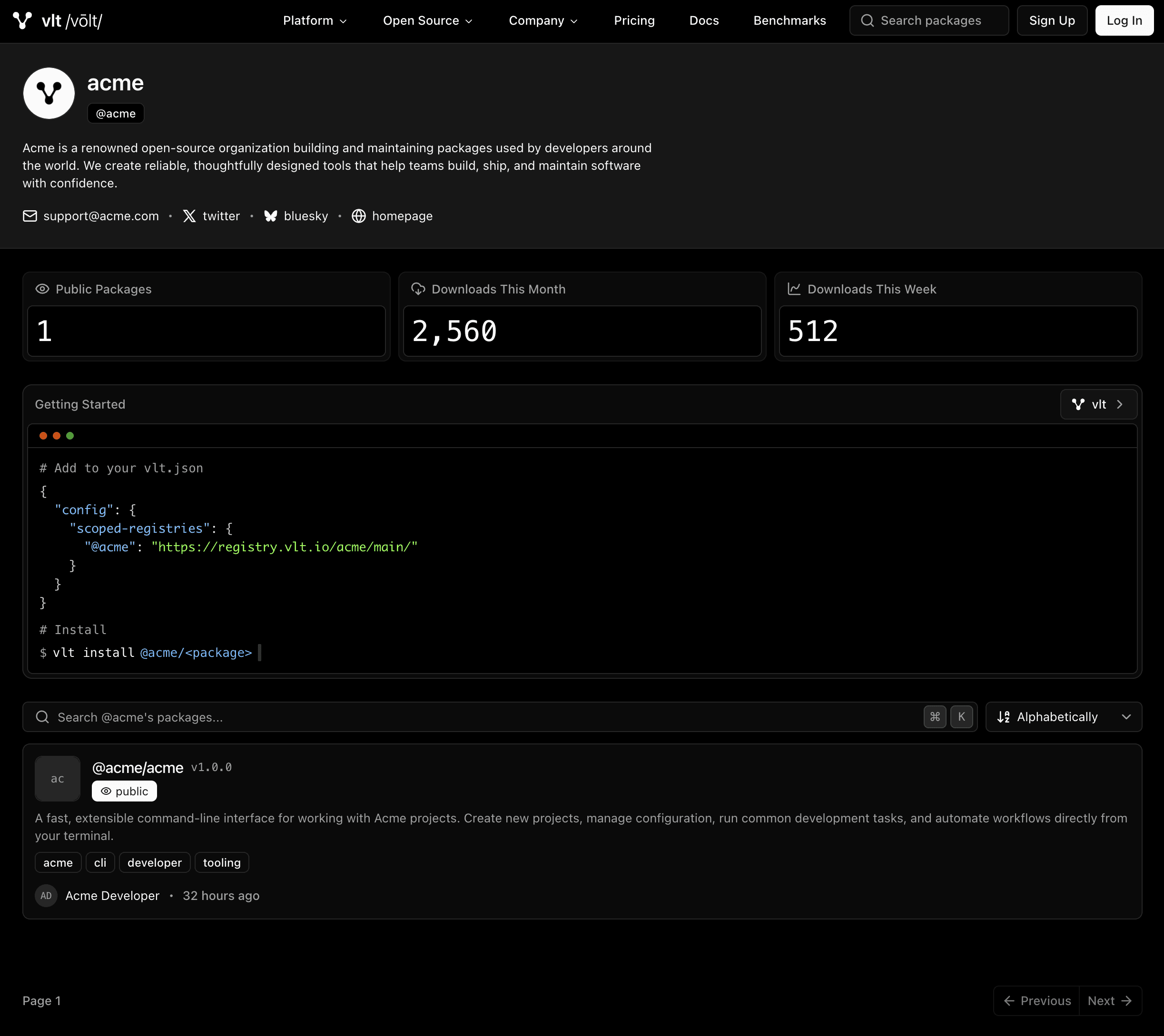1164x1036 pixels.
Task: Click the Getting Started heading
Action: pos(80,404)
